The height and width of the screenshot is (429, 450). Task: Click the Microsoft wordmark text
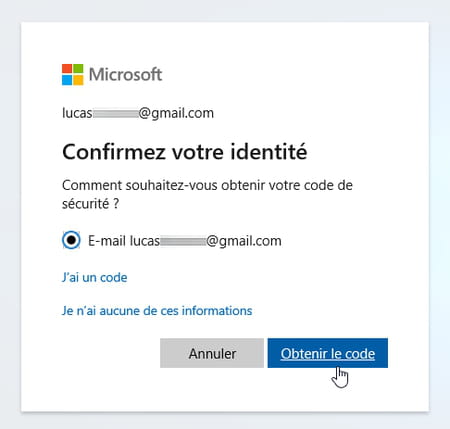coord(125,74)
